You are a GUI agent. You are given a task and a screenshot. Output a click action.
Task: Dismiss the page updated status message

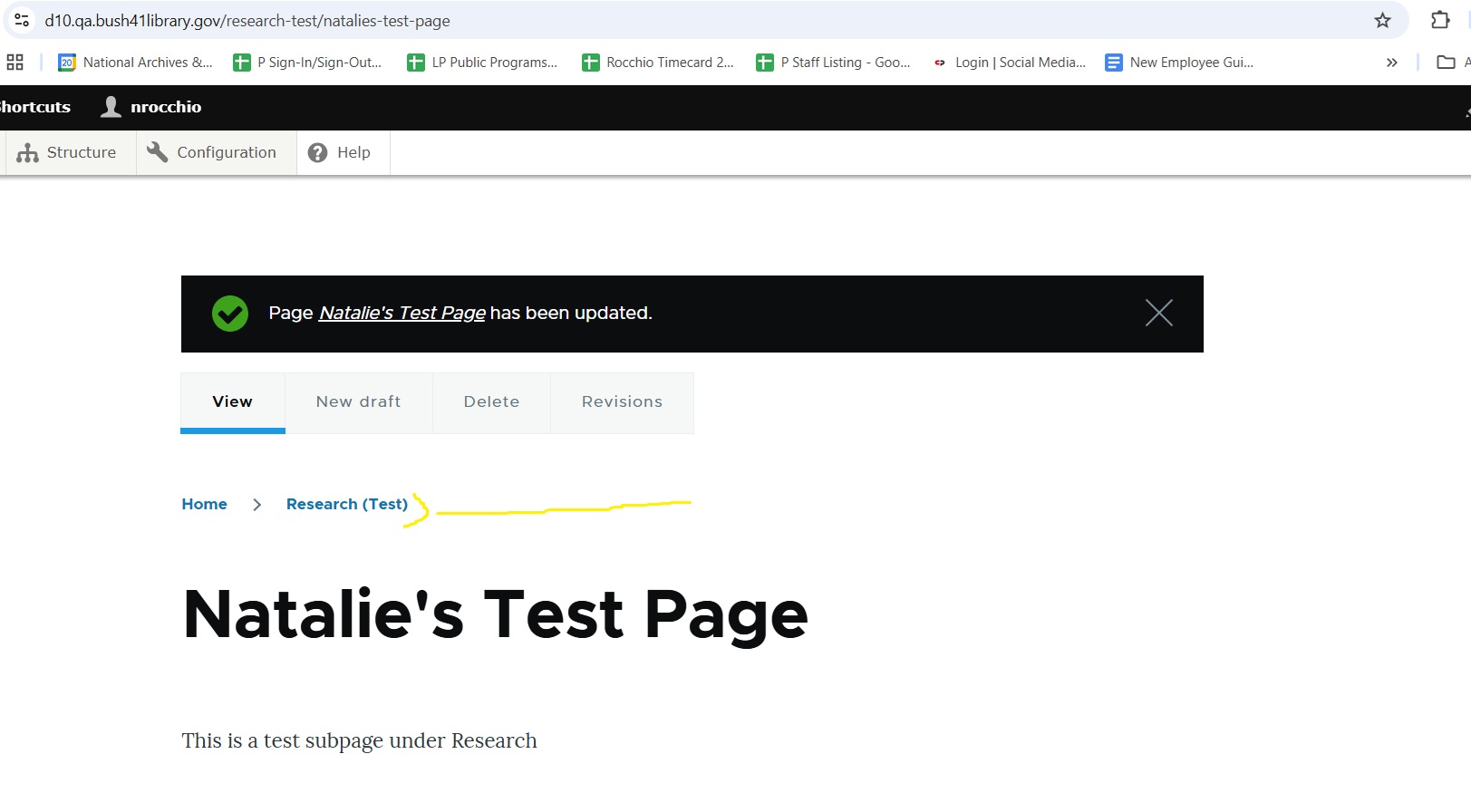(1158, 313)
